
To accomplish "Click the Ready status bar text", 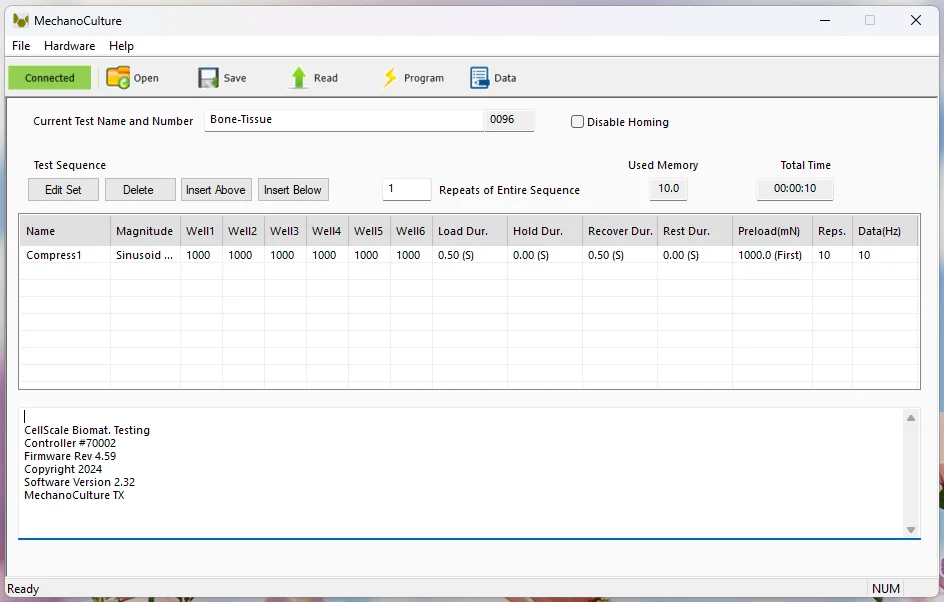I will point(23,589).
